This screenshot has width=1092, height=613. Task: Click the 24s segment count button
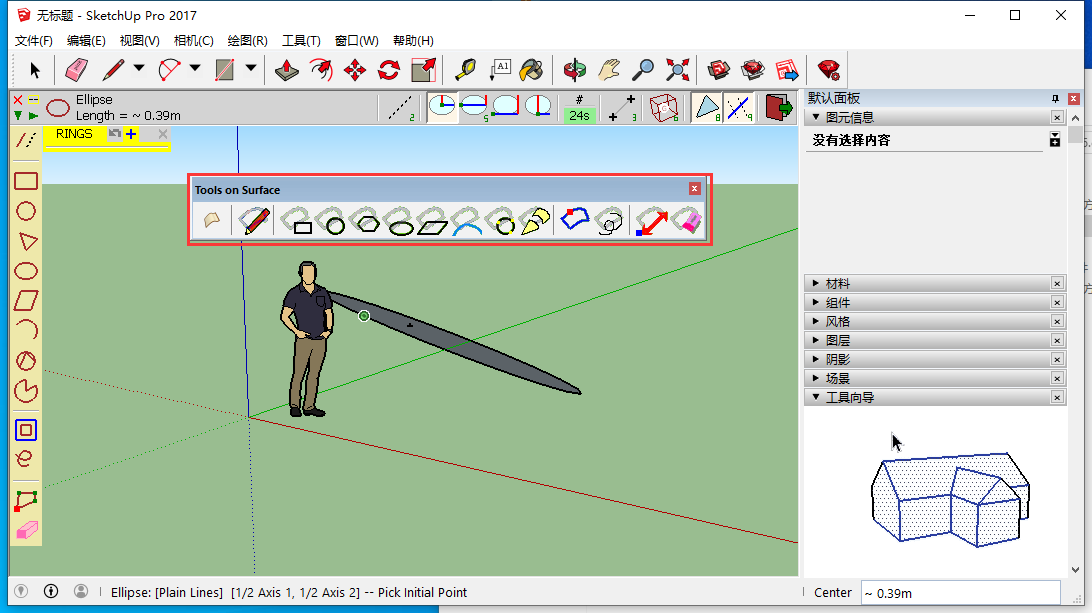(579, 114)
